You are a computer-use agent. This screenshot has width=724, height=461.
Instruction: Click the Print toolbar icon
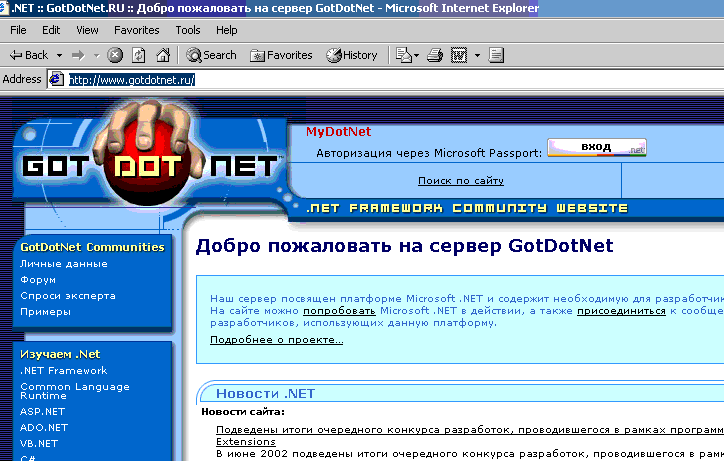(434, 55)
